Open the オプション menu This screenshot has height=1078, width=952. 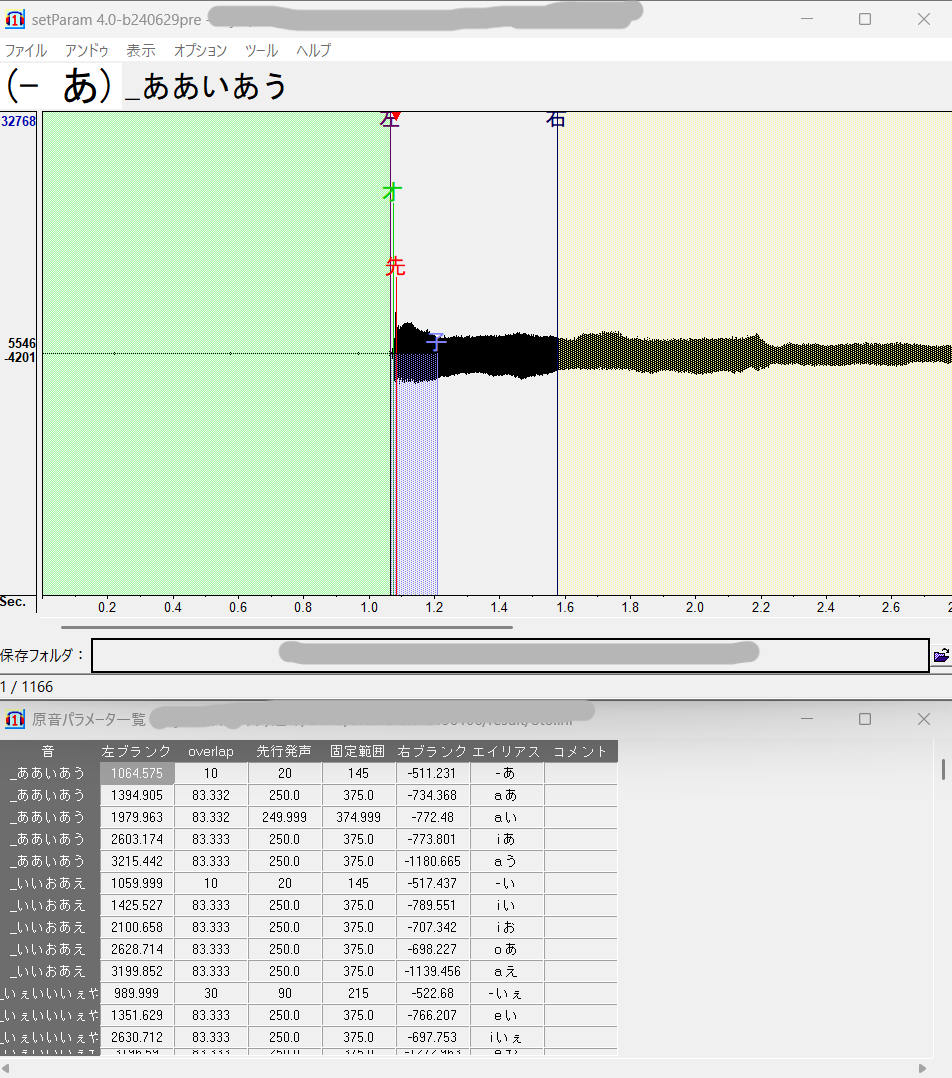(200, 50)
